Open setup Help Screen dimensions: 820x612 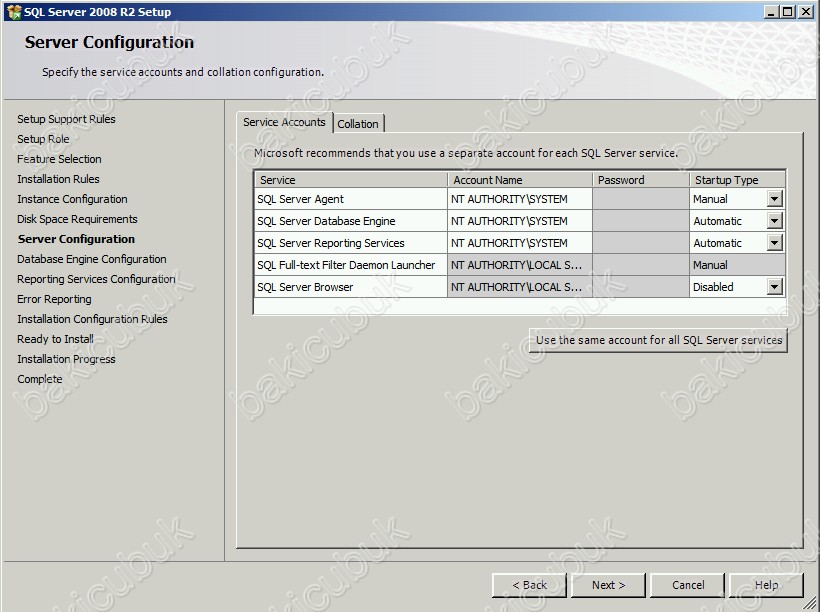tap(766, 585)
